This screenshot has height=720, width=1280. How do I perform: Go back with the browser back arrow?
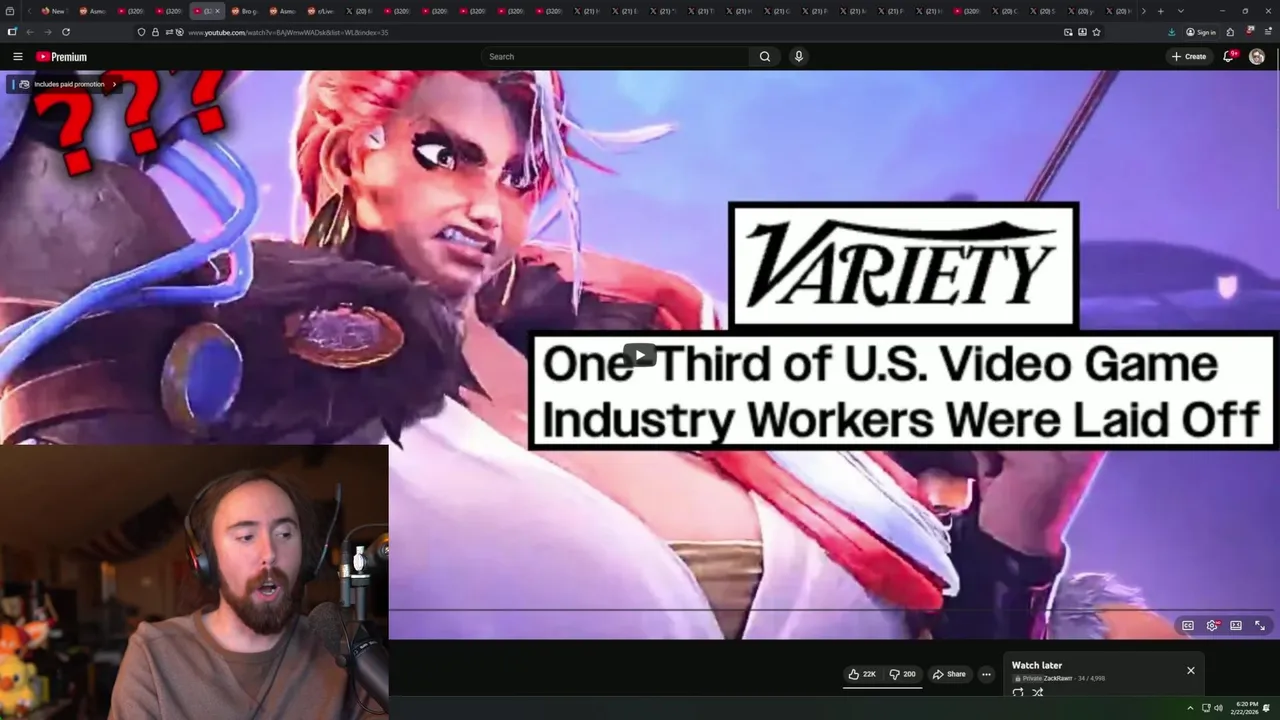30,32
